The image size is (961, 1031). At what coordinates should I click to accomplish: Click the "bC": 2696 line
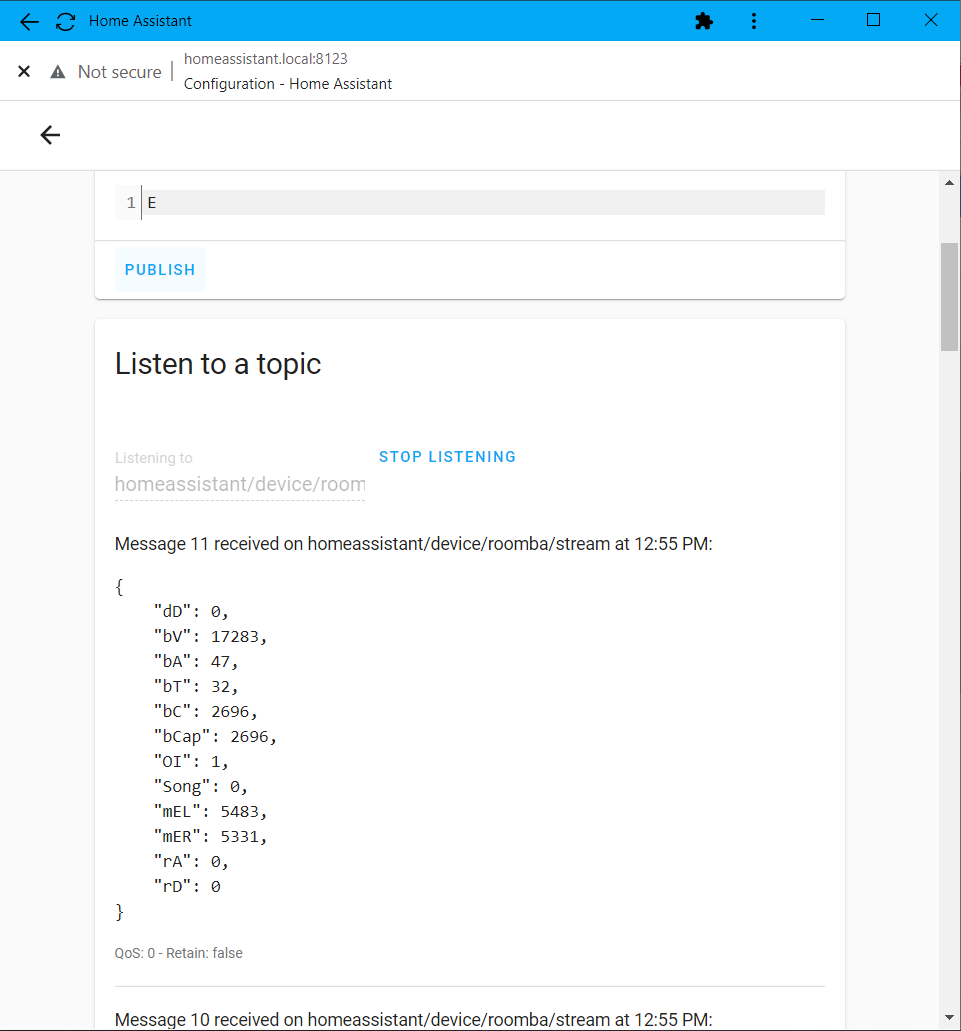[206, 711]
